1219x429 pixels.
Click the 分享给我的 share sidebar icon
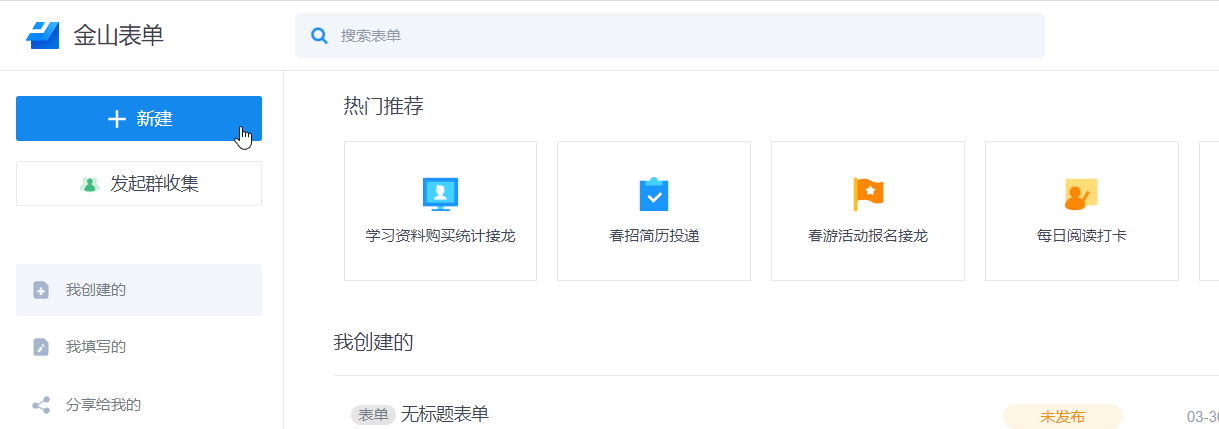pyautogui.click(x=41, y=405)
